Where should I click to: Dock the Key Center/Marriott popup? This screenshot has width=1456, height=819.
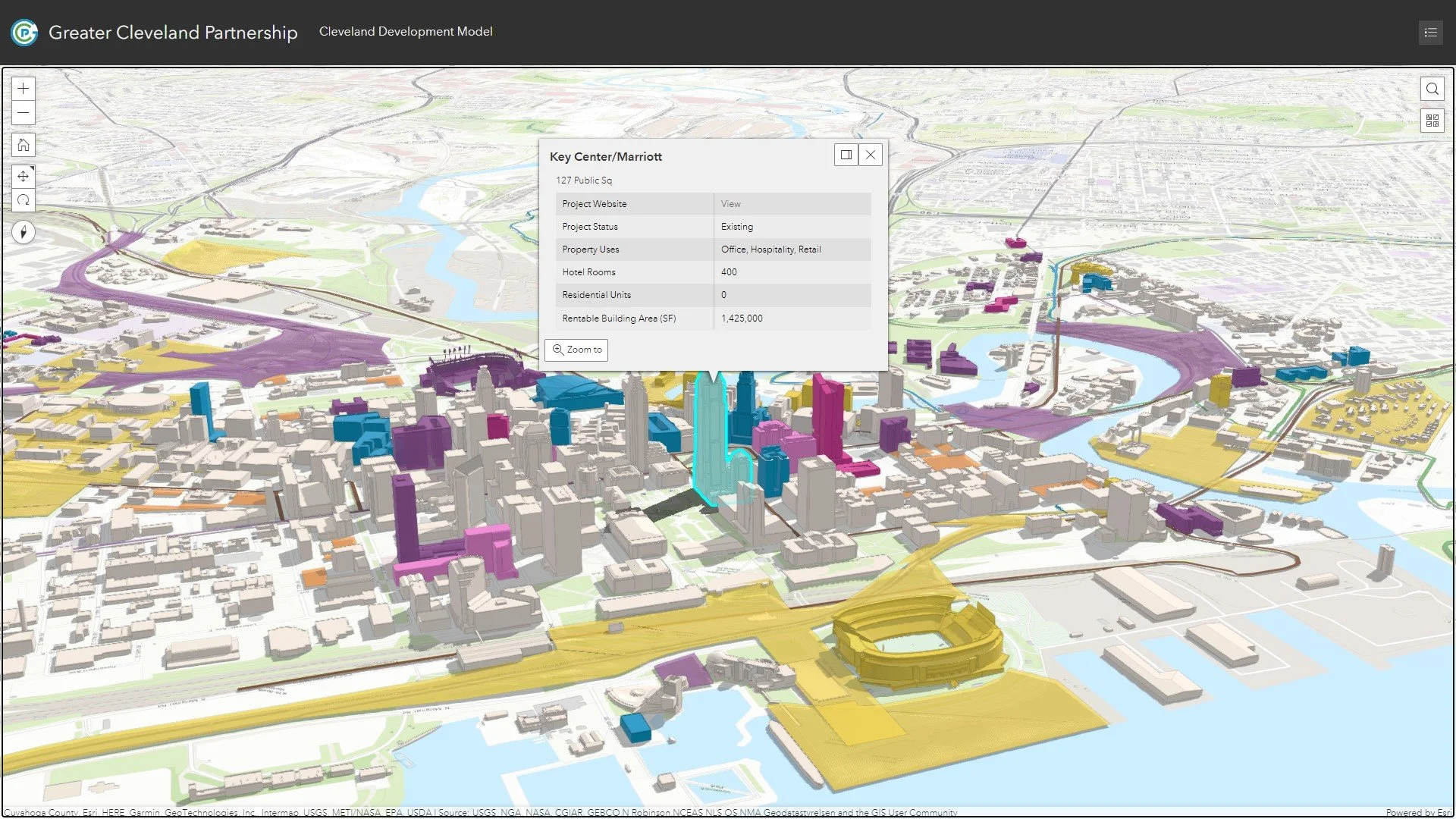click(x=846, y=155)
